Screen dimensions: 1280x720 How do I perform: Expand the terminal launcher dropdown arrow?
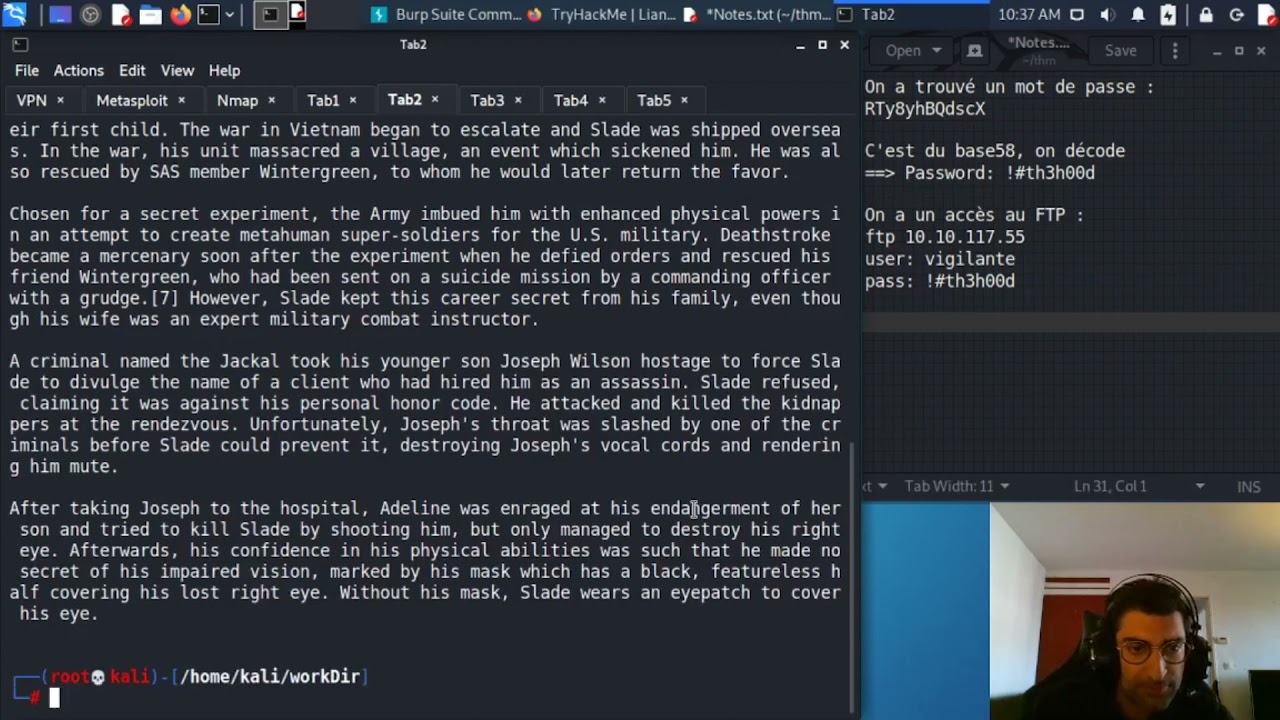click(x=230, y=15)
